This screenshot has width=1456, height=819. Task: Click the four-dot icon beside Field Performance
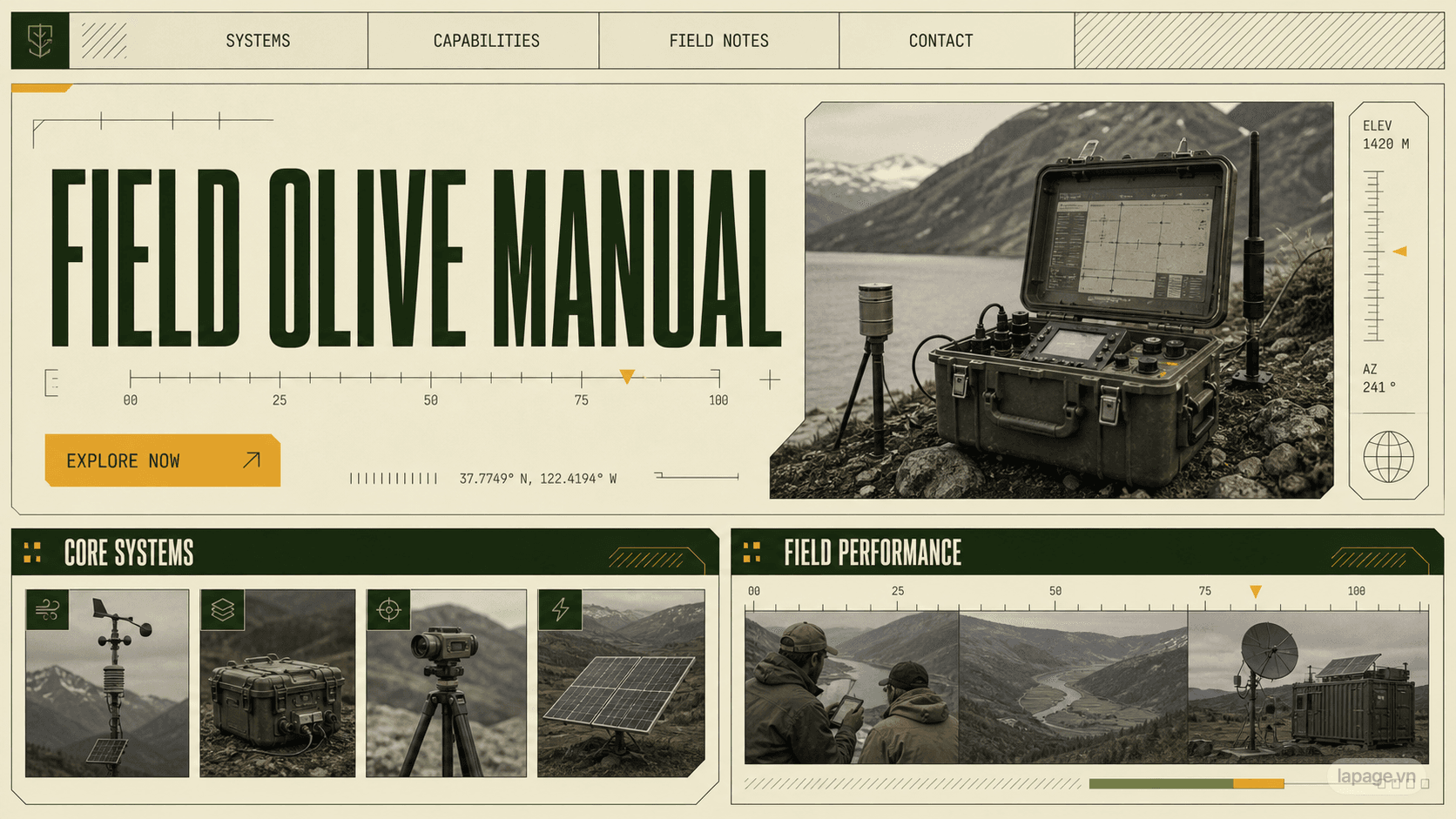click(752, 553)
